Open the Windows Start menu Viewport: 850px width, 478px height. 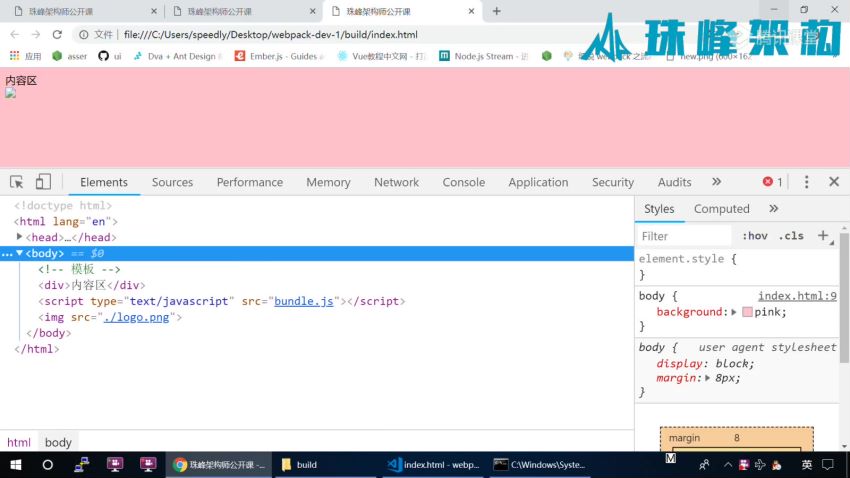coord(16,464)
